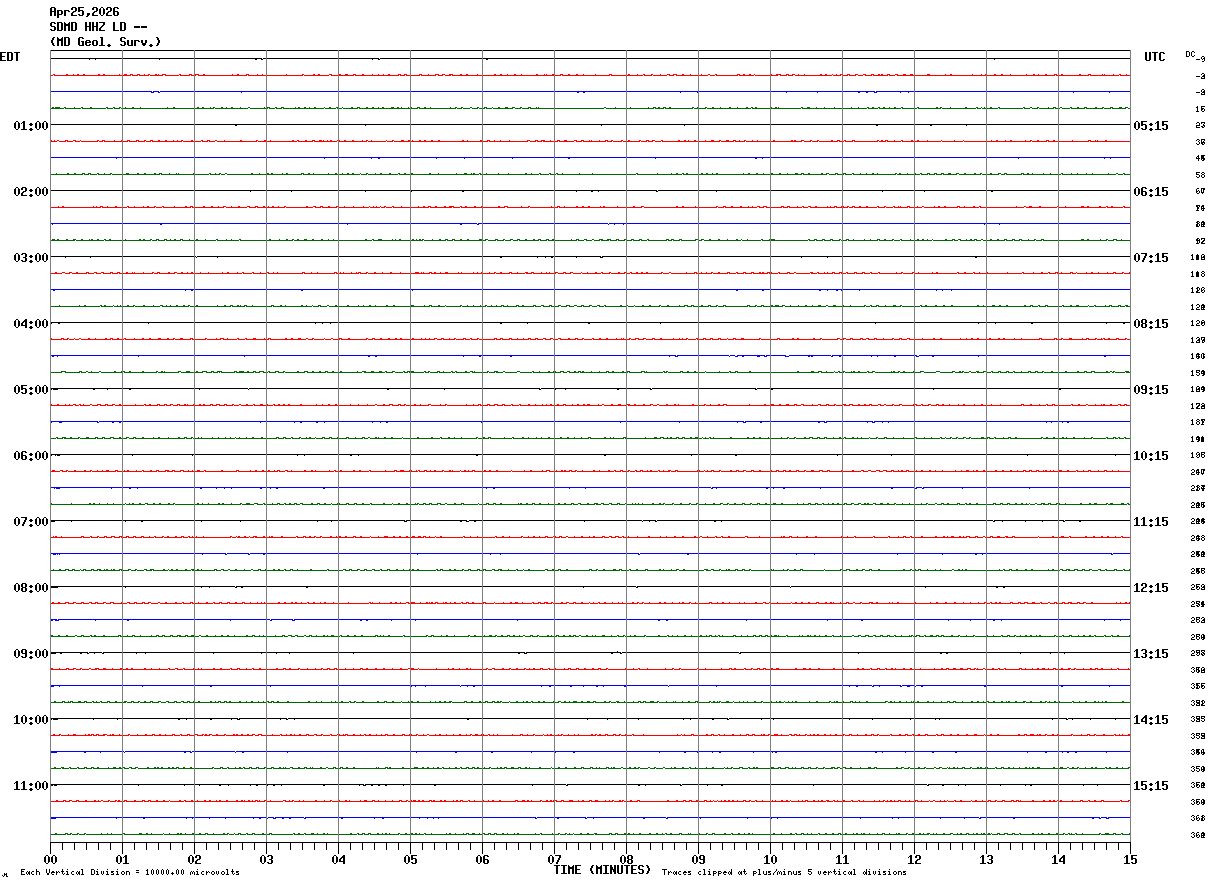The height and width of the screenshot is (886, 1210).
Task: Click minute tick 02 on the time axis
Action: tap(194, 858)
